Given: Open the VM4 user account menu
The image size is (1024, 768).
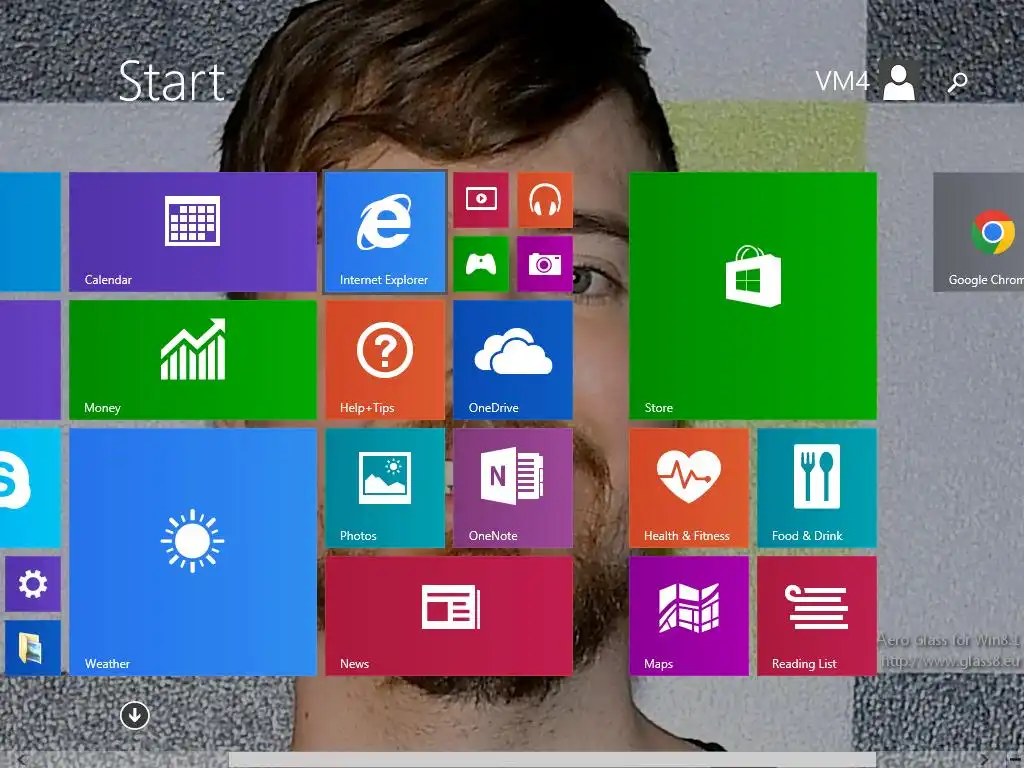Looking at the screenshot, I should coord(866,81).
